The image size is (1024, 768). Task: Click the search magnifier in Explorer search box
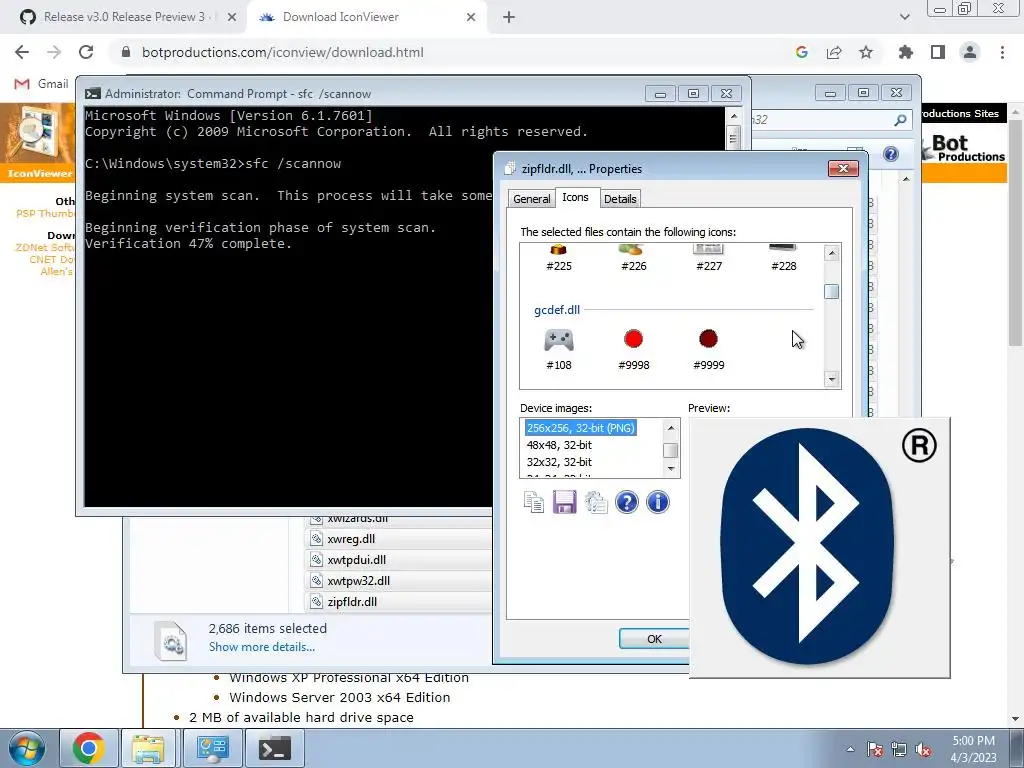tap(900, 120)
